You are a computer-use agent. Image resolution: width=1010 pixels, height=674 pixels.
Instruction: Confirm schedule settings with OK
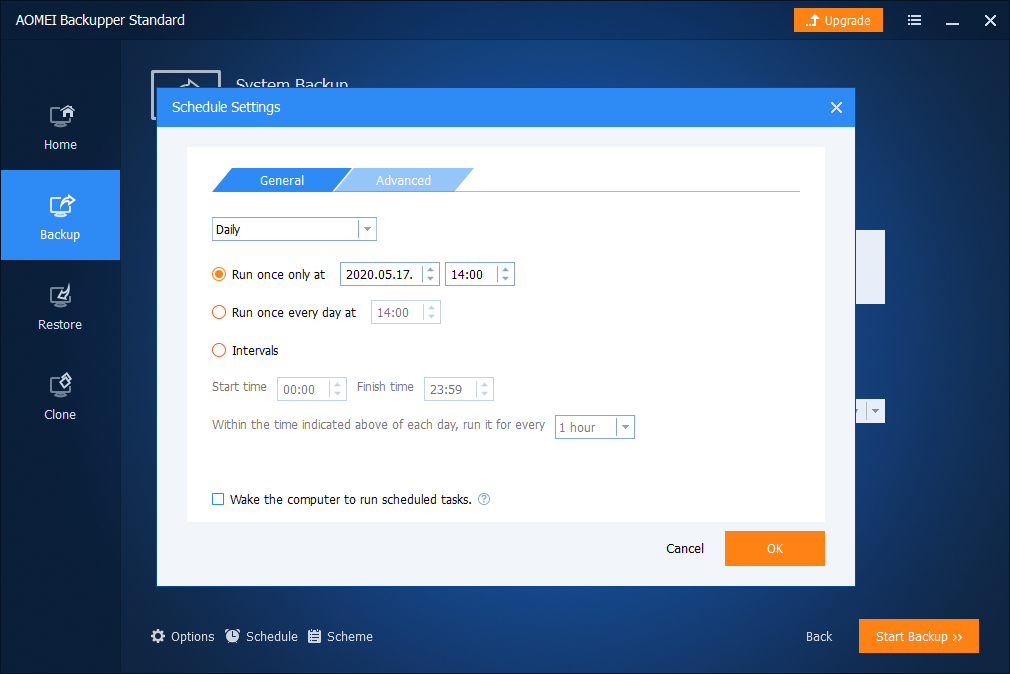[774, 548]
